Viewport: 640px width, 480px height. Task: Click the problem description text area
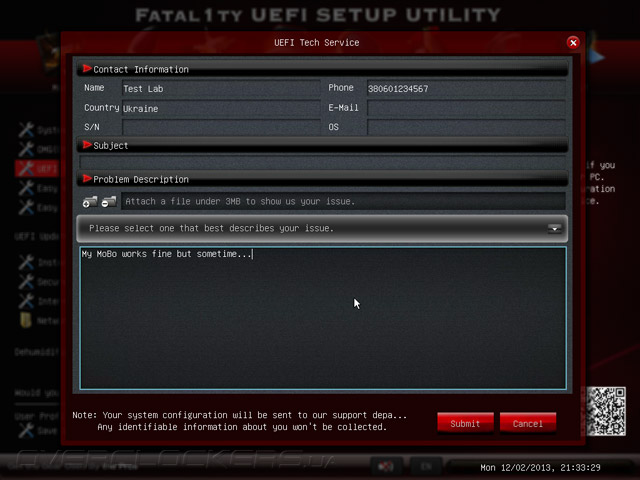point(323,318)
